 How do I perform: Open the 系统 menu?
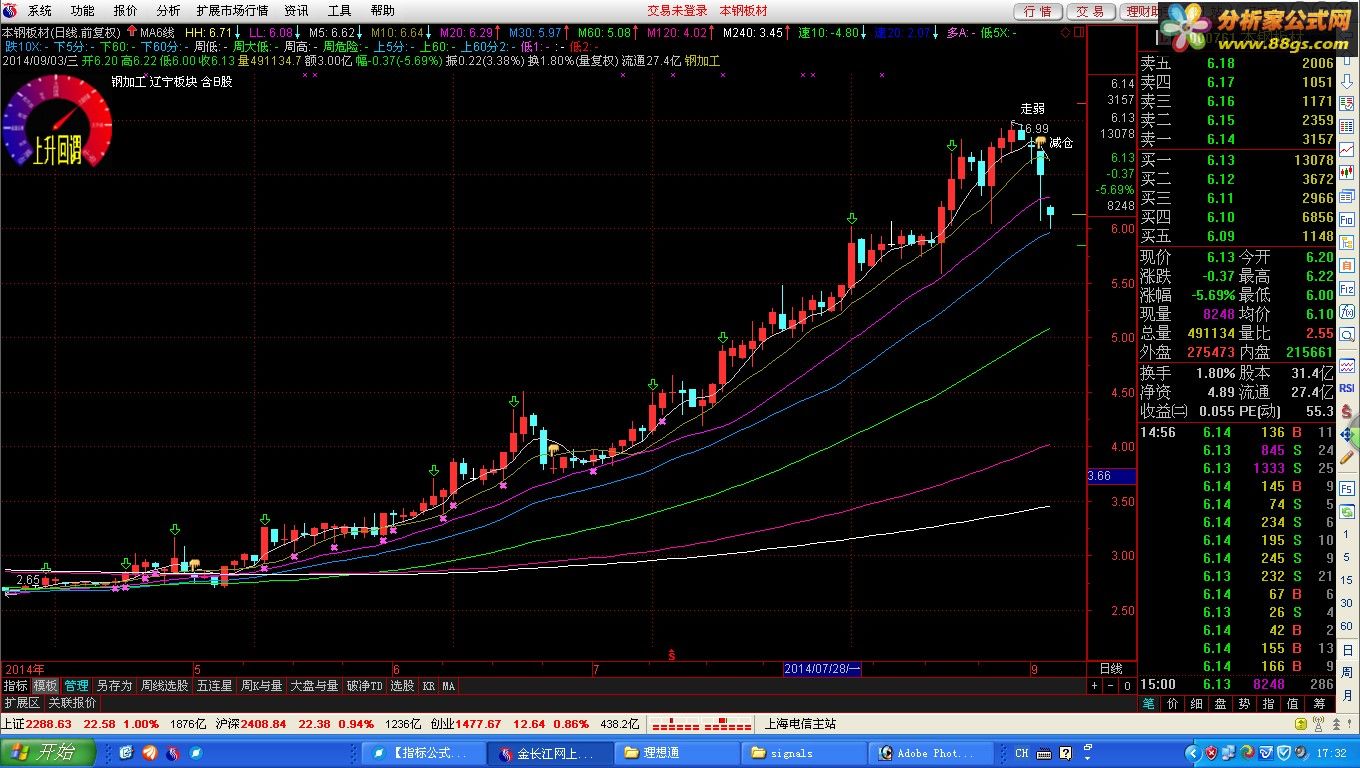point(40,10)
